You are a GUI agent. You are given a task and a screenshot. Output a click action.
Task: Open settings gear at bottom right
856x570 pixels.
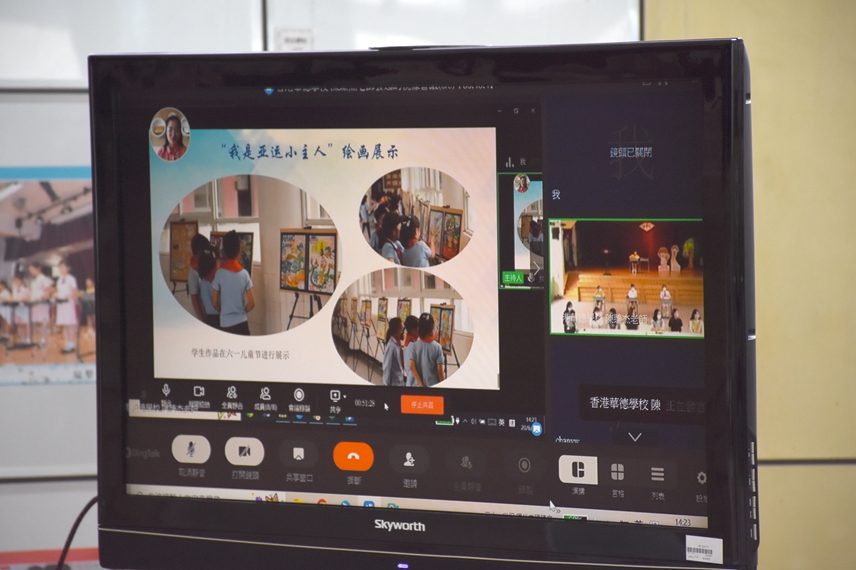point(702,478)
